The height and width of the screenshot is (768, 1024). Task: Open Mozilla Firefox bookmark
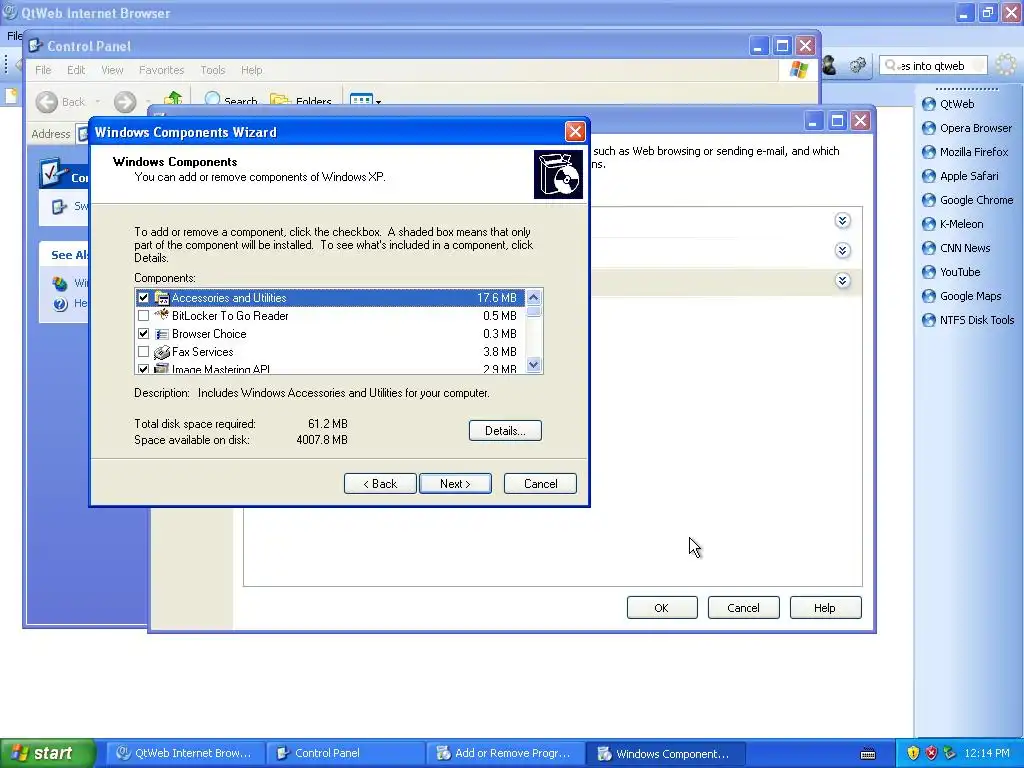click(965, 152)
